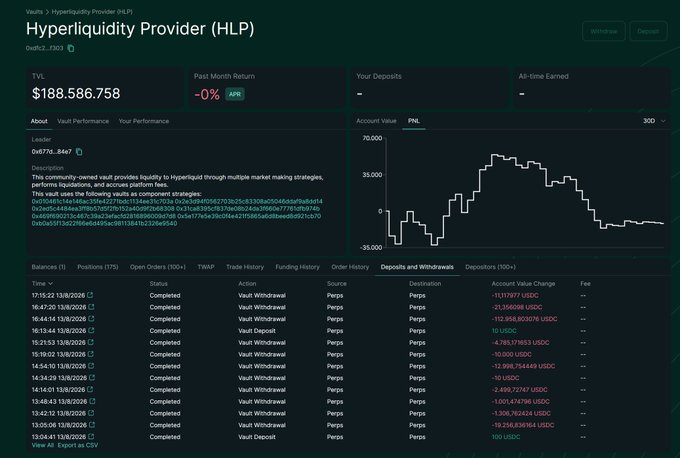
Task: Click the 10 USDC deposit amount
Action: point(504,330)
